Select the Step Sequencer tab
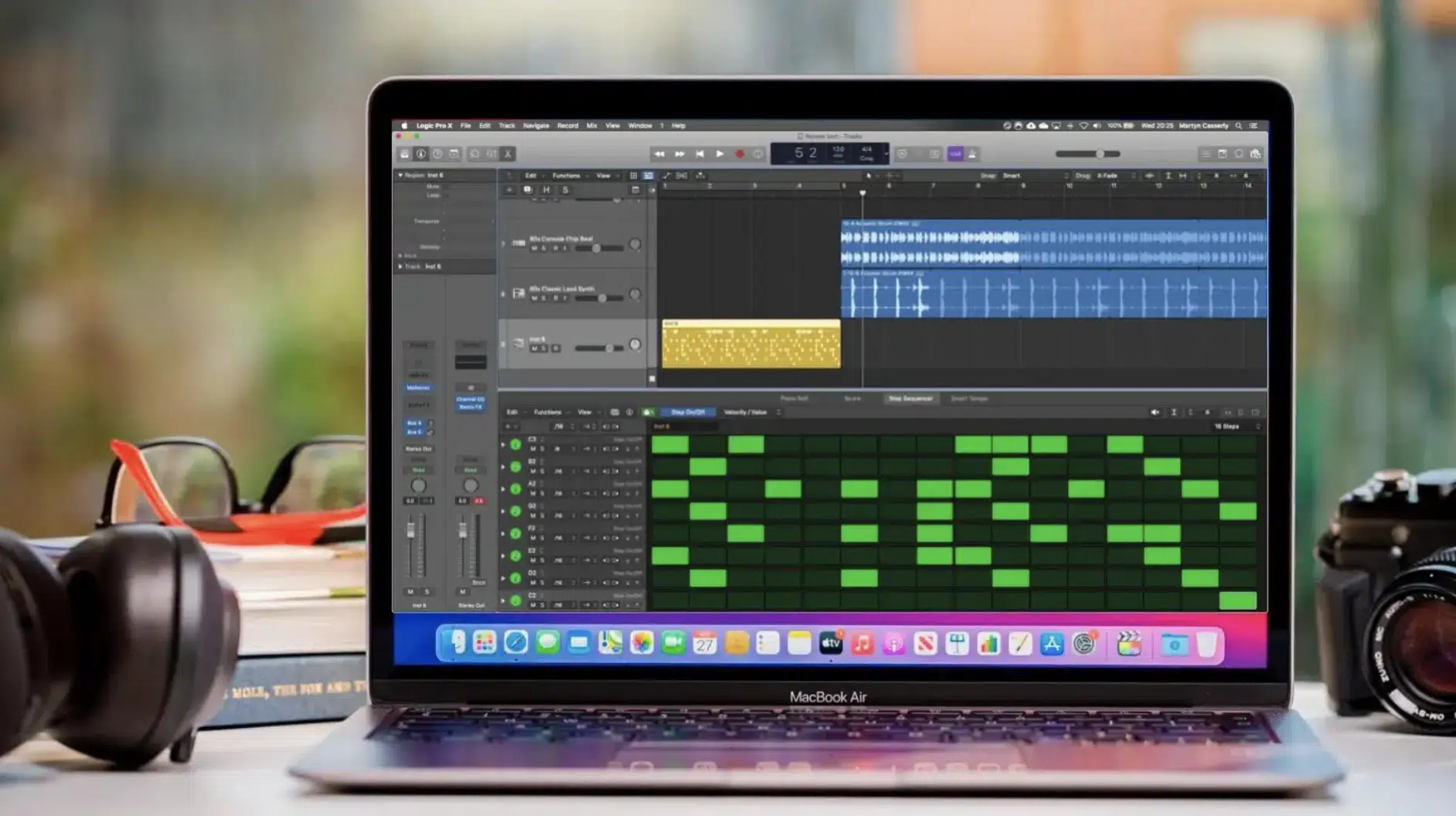 (x=910, y=399)
